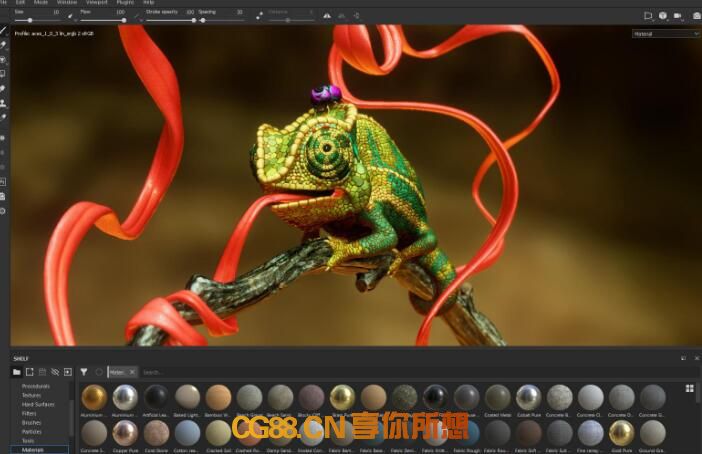
Task: Select the Material picker tool in left toolbar
Action: [3, 117]
